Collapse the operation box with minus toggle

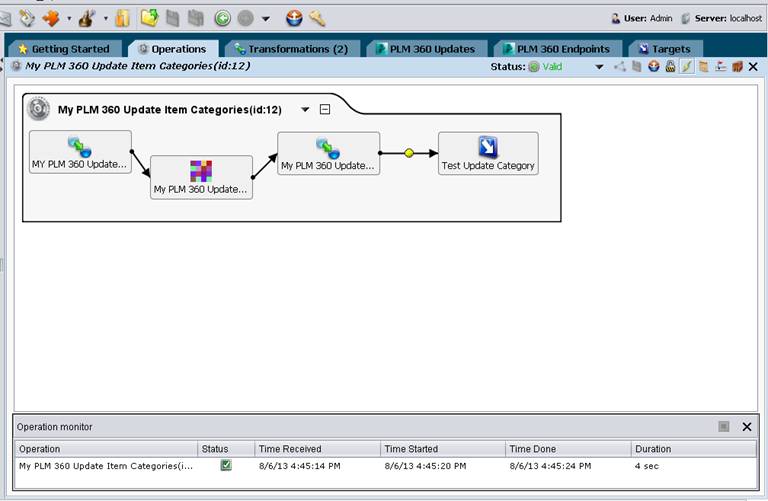(x=325, y=109)
